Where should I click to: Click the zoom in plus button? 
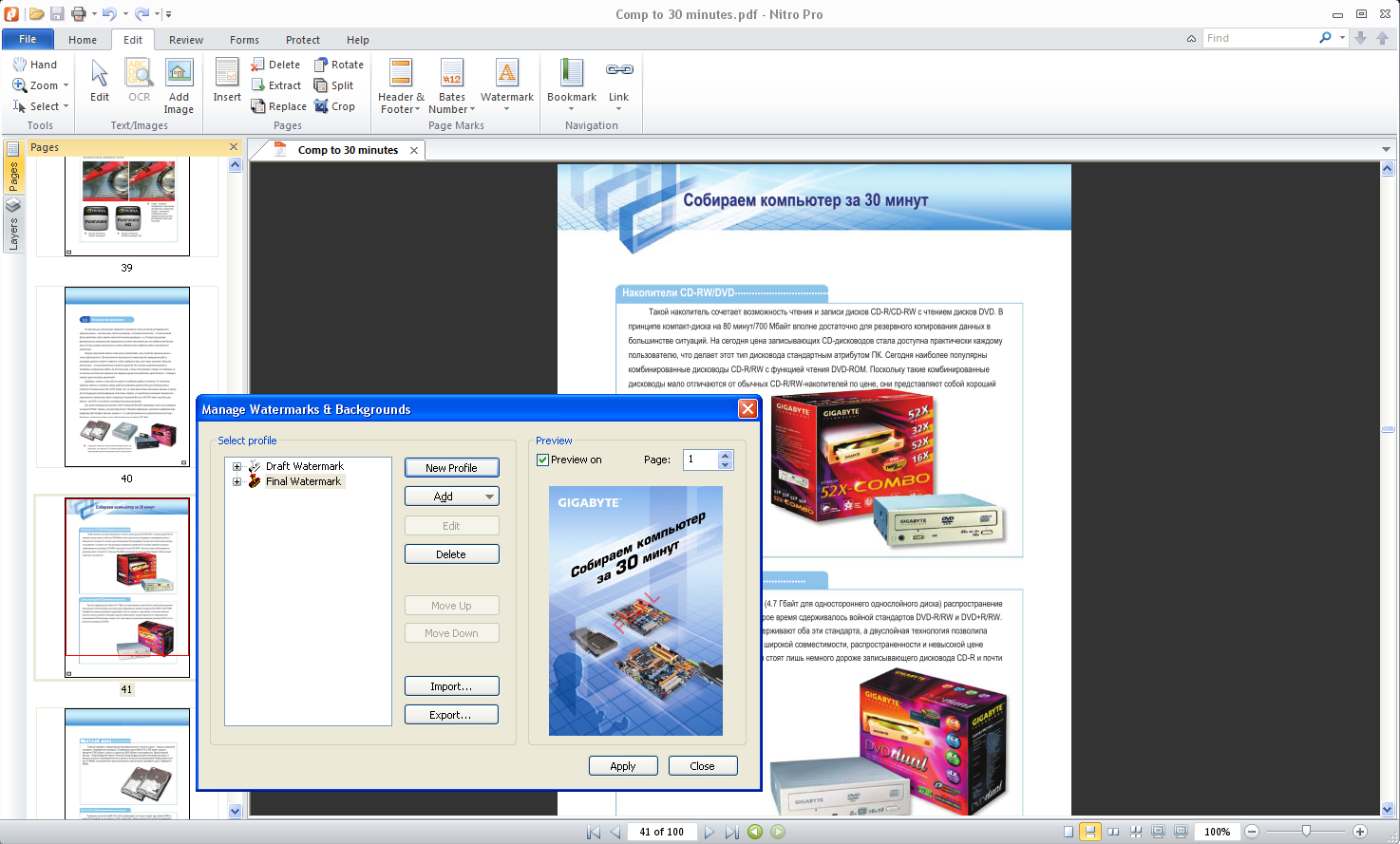pos(1360,832)
